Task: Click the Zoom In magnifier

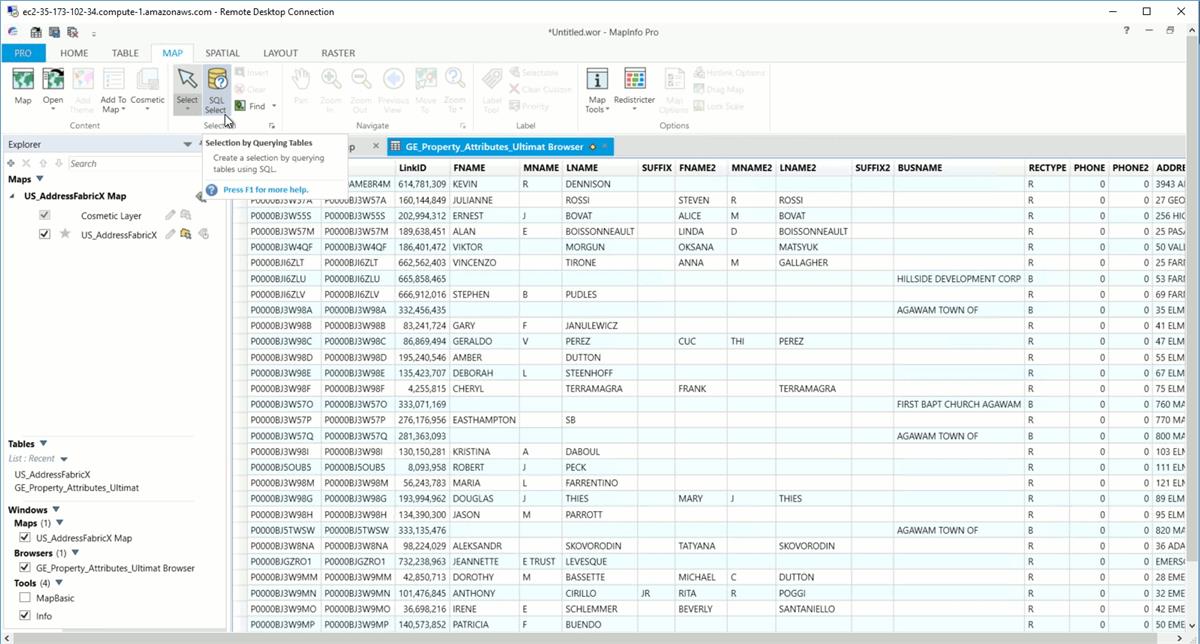Action: click(331, 80)
